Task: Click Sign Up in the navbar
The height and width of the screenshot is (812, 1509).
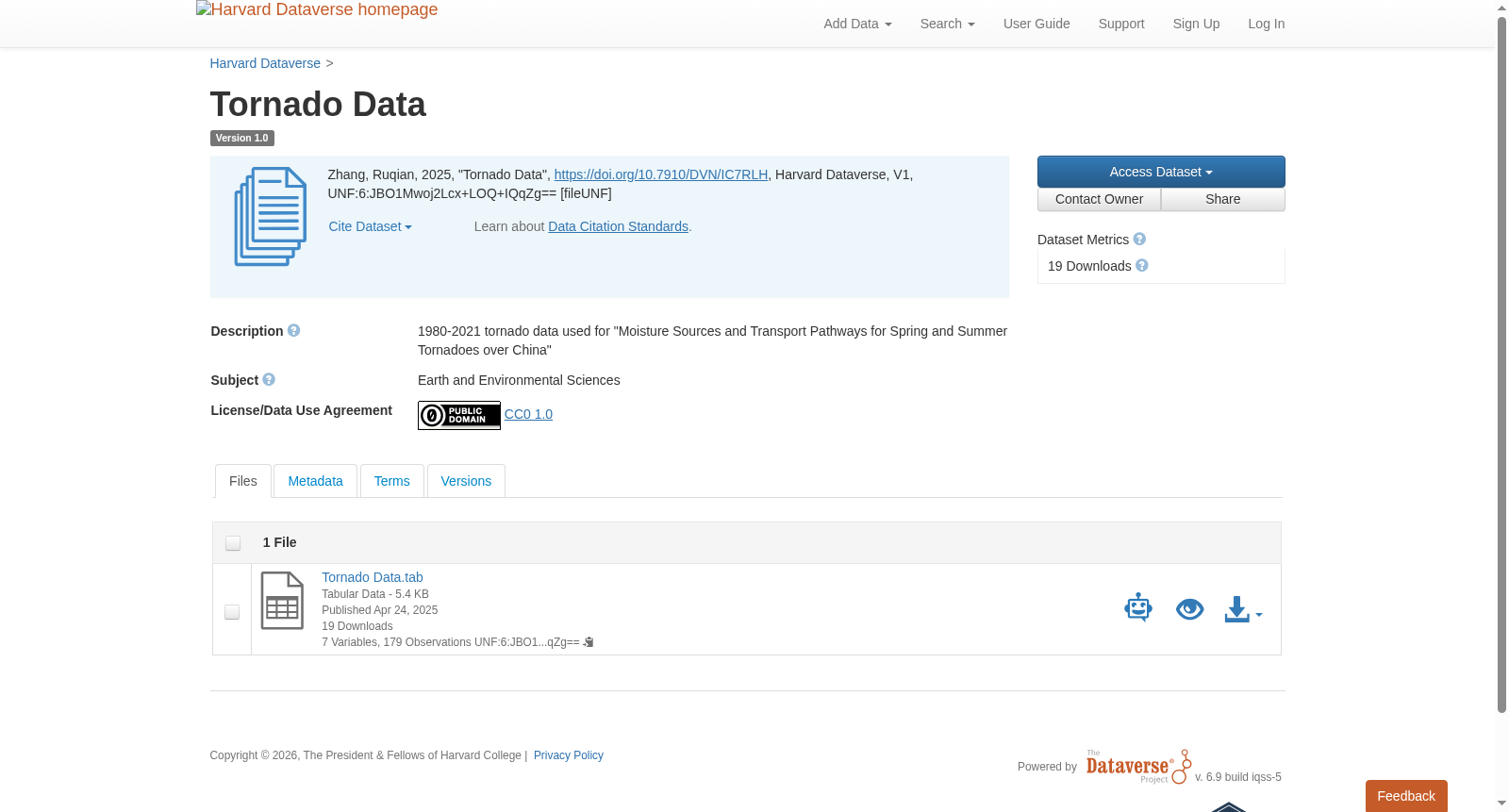Action: click(x=1197, y=24)
